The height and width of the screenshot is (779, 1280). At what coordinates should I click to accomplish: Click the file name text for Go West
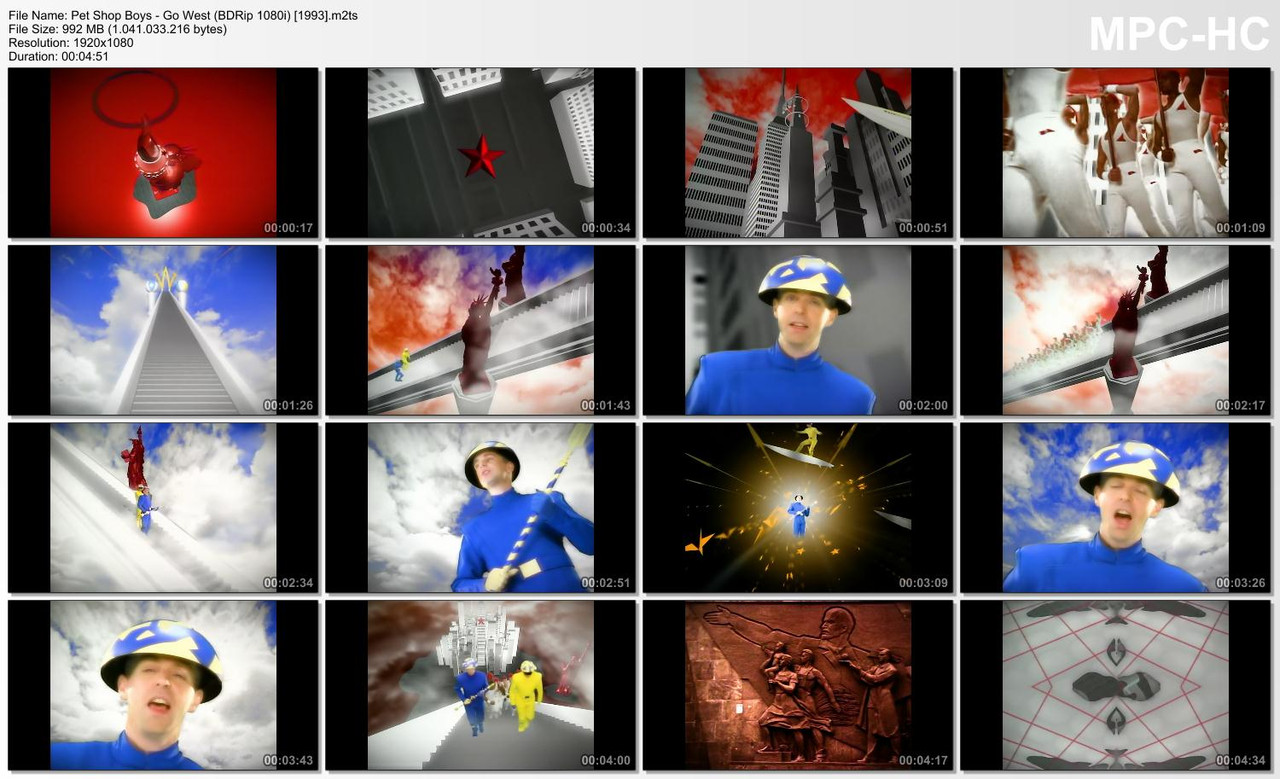(x=183, y=15)
